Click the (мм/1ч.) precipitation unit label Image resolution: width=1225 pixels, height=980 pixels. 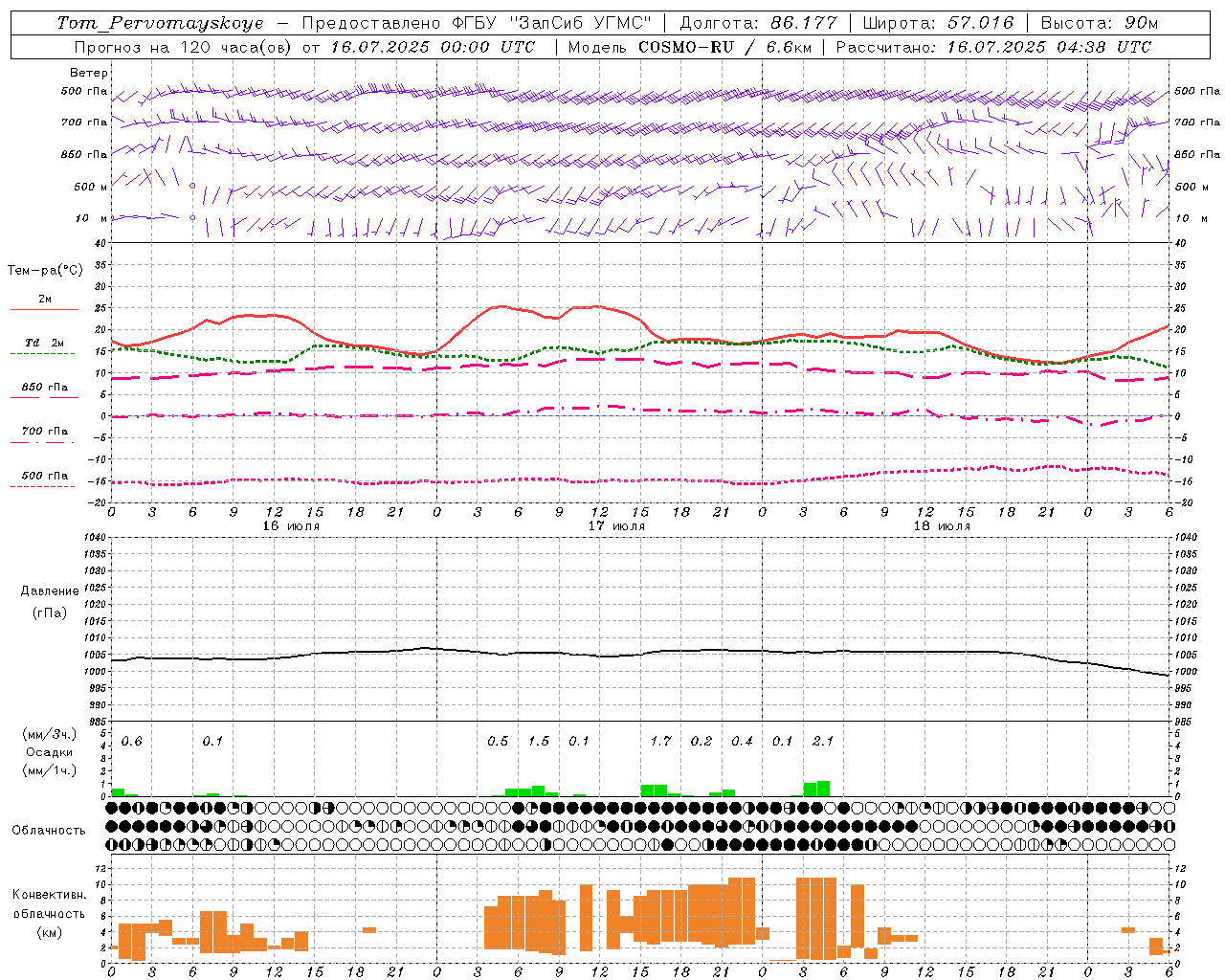click(x=50, y=770)
